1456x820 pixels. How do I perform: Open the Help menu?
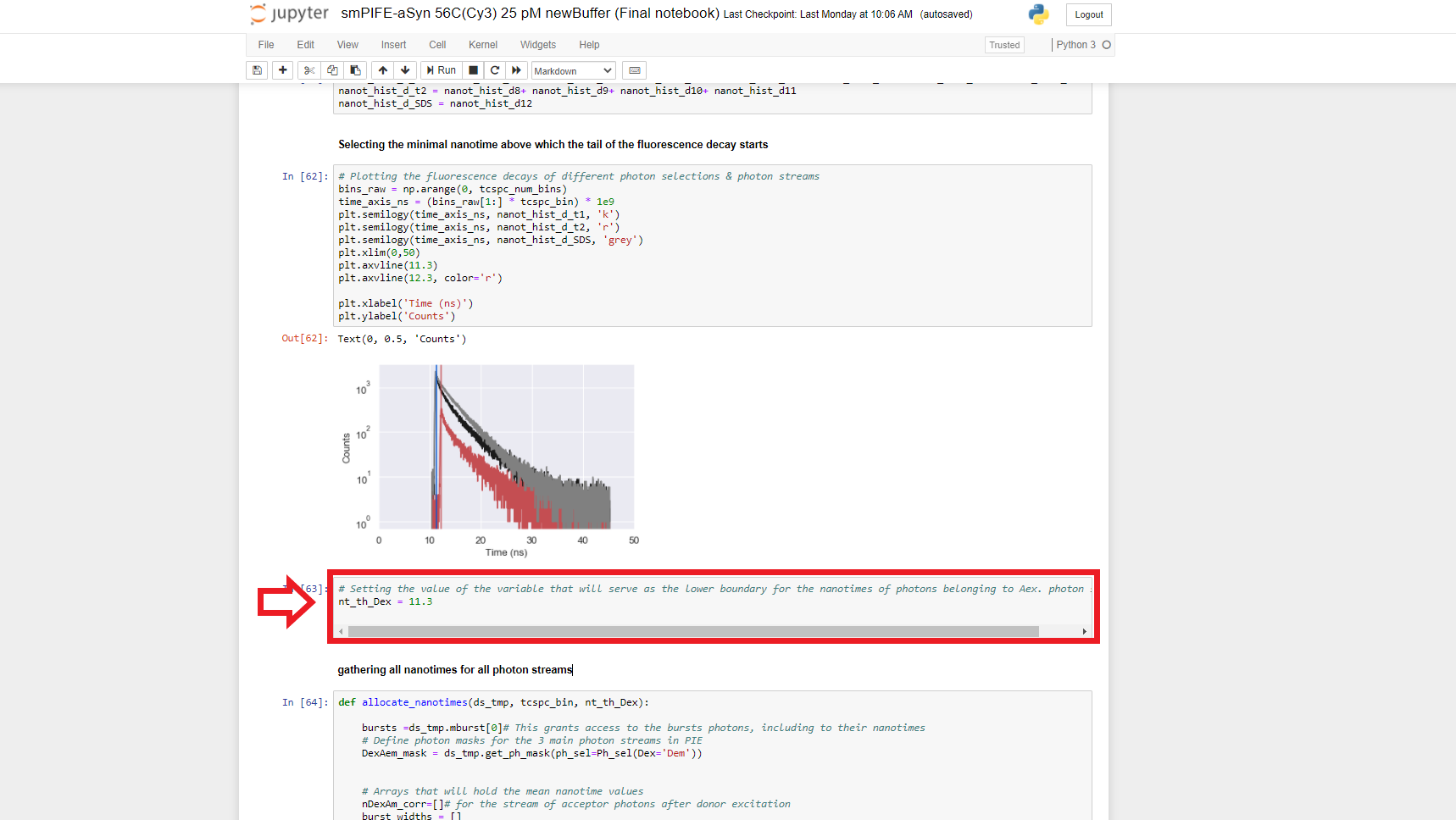point(589,45)
